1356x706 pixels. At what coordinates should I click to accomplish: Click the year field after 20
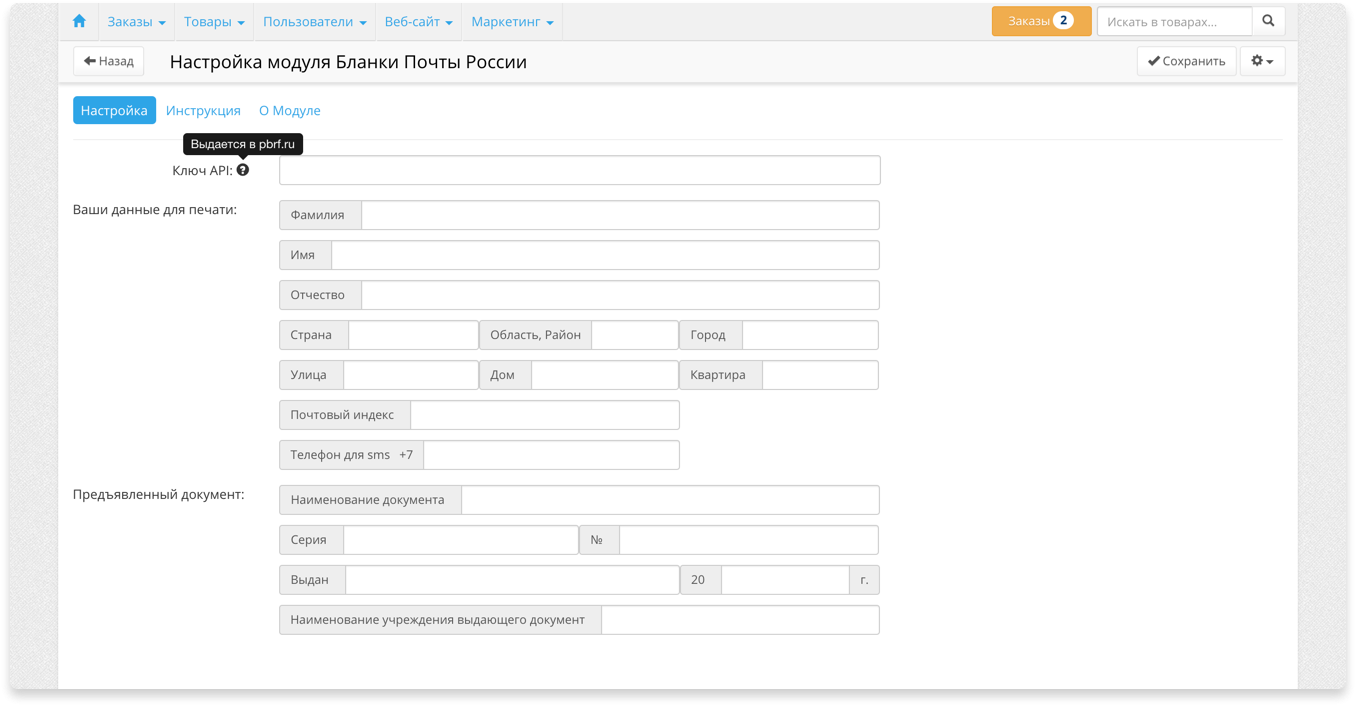(785, 580)
